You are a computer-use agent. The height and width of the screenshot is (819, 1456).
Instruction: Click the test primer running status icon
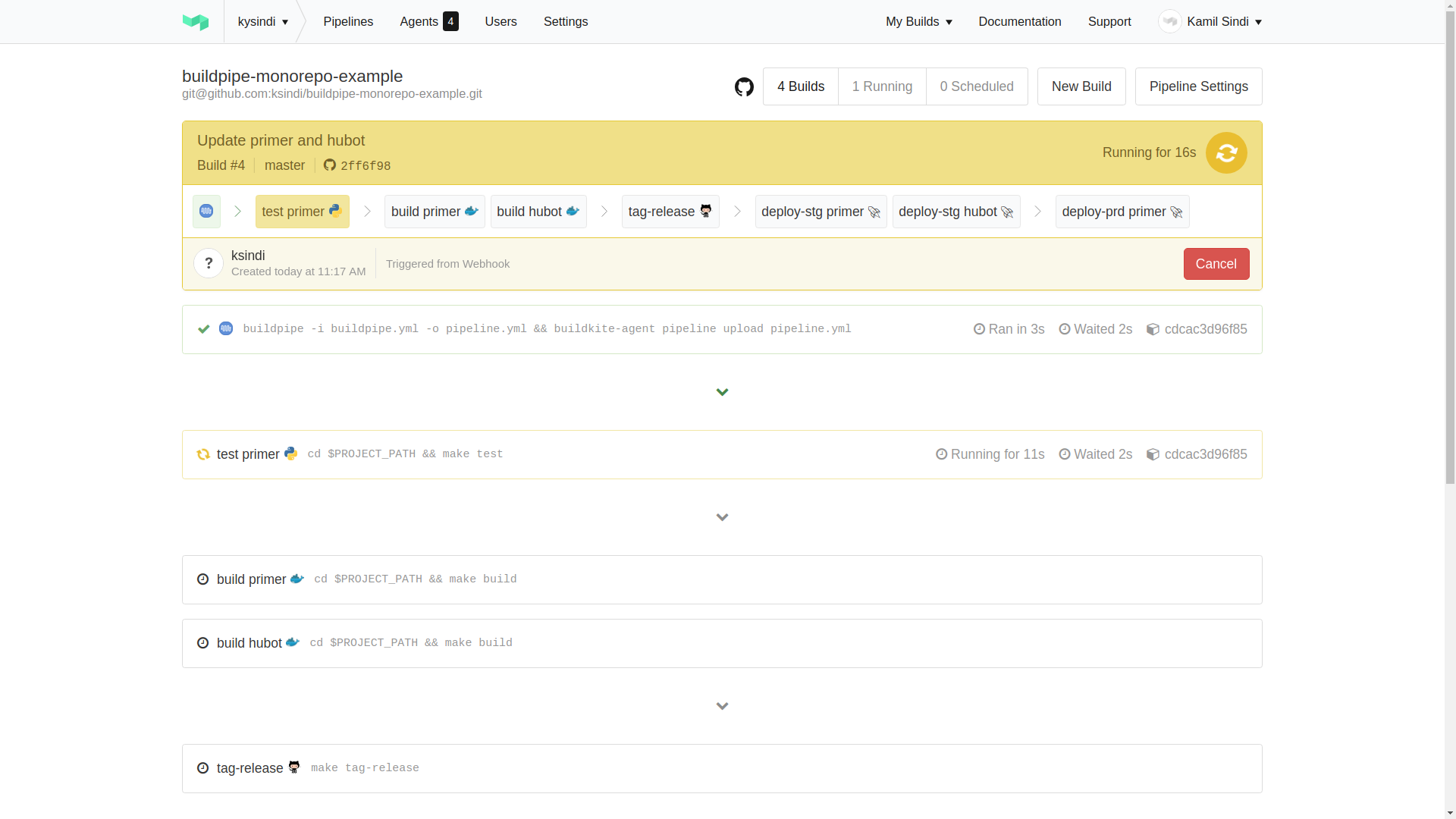point(203,454)
